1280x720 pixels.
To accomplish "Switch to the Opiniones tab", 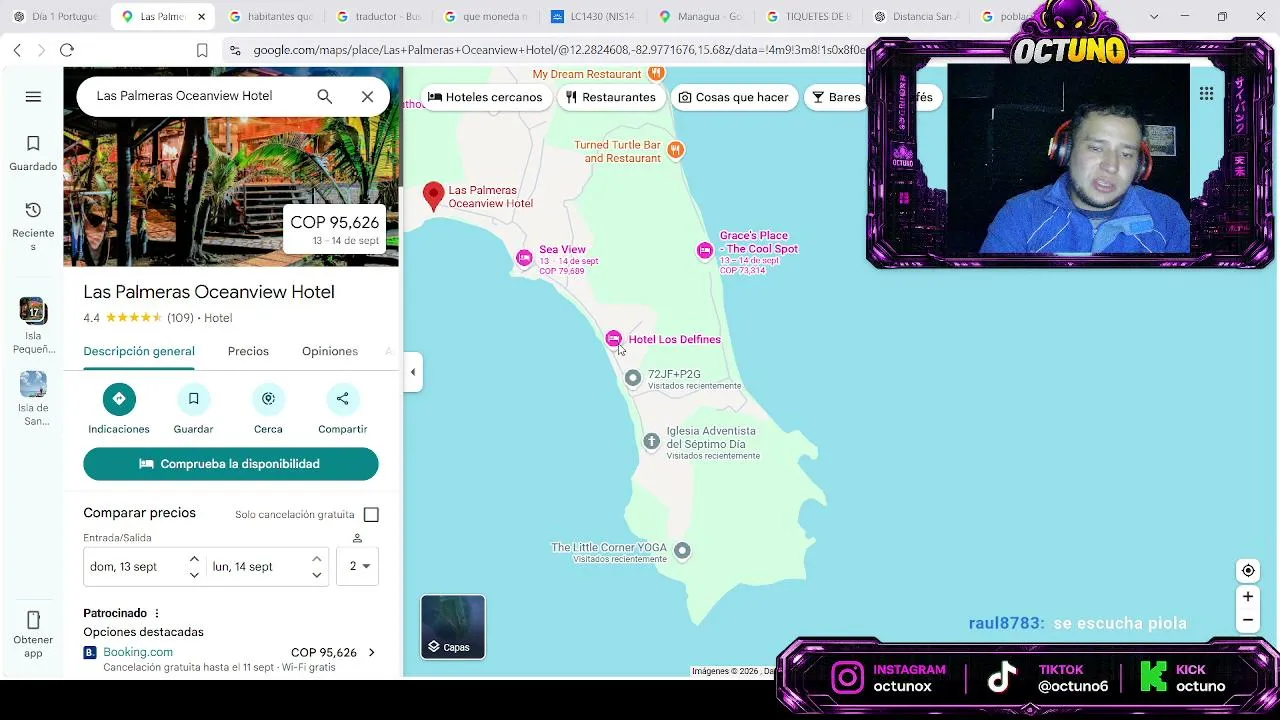I will coord(330,351).
